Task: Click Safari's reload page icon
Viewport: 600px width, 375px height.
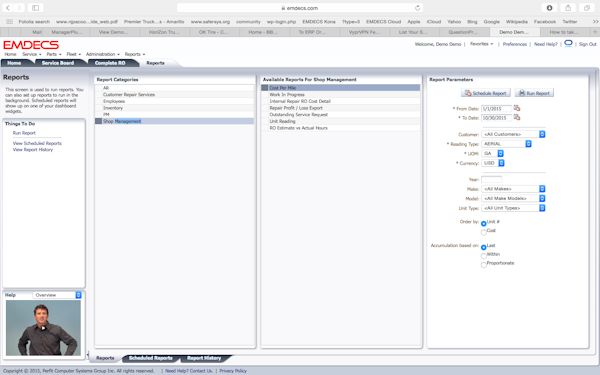Action: click(x=417, y=8)
